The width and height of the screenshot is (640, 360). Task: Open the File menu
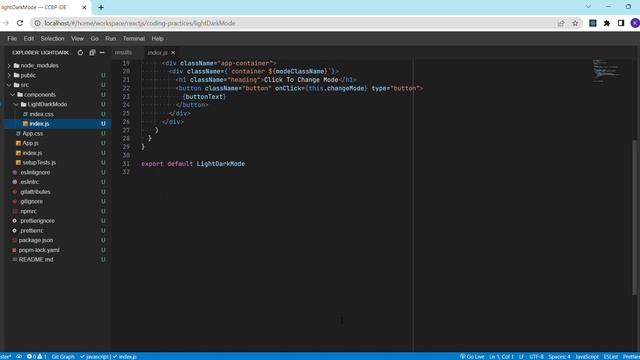12,38
